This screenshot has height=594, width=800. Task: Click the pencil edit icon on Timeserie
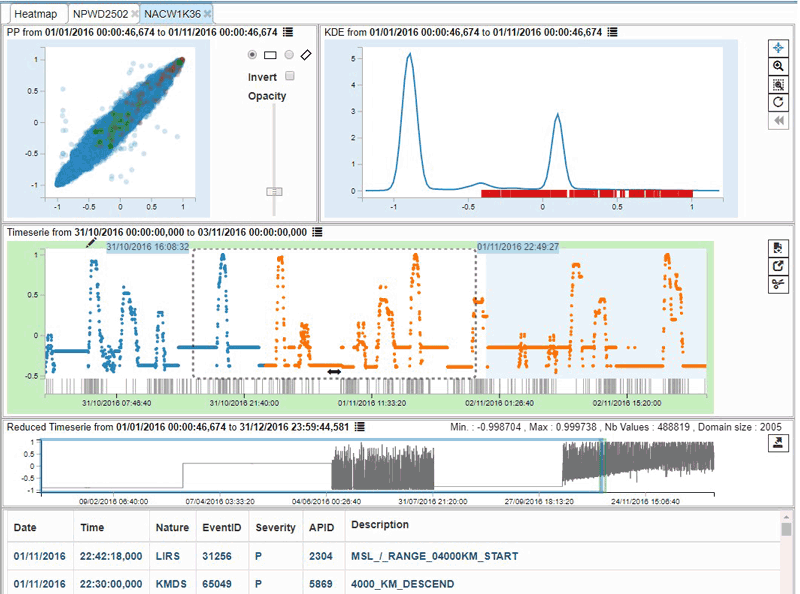91,242
